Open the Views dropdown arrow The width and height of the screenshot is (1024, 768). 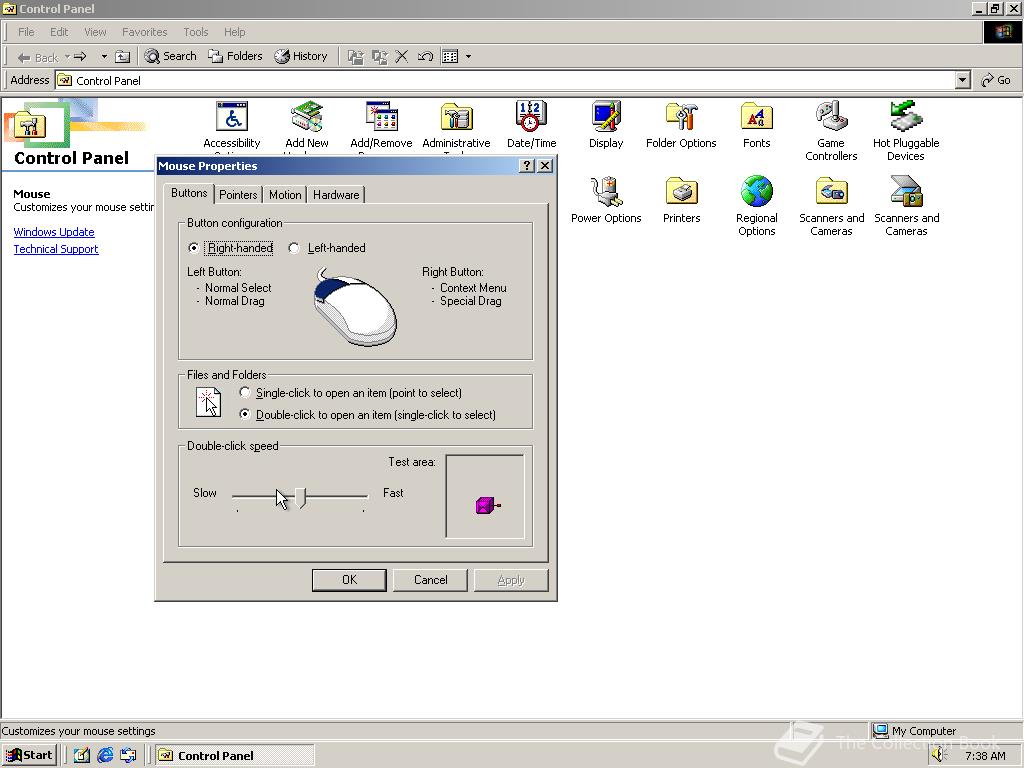468,57
